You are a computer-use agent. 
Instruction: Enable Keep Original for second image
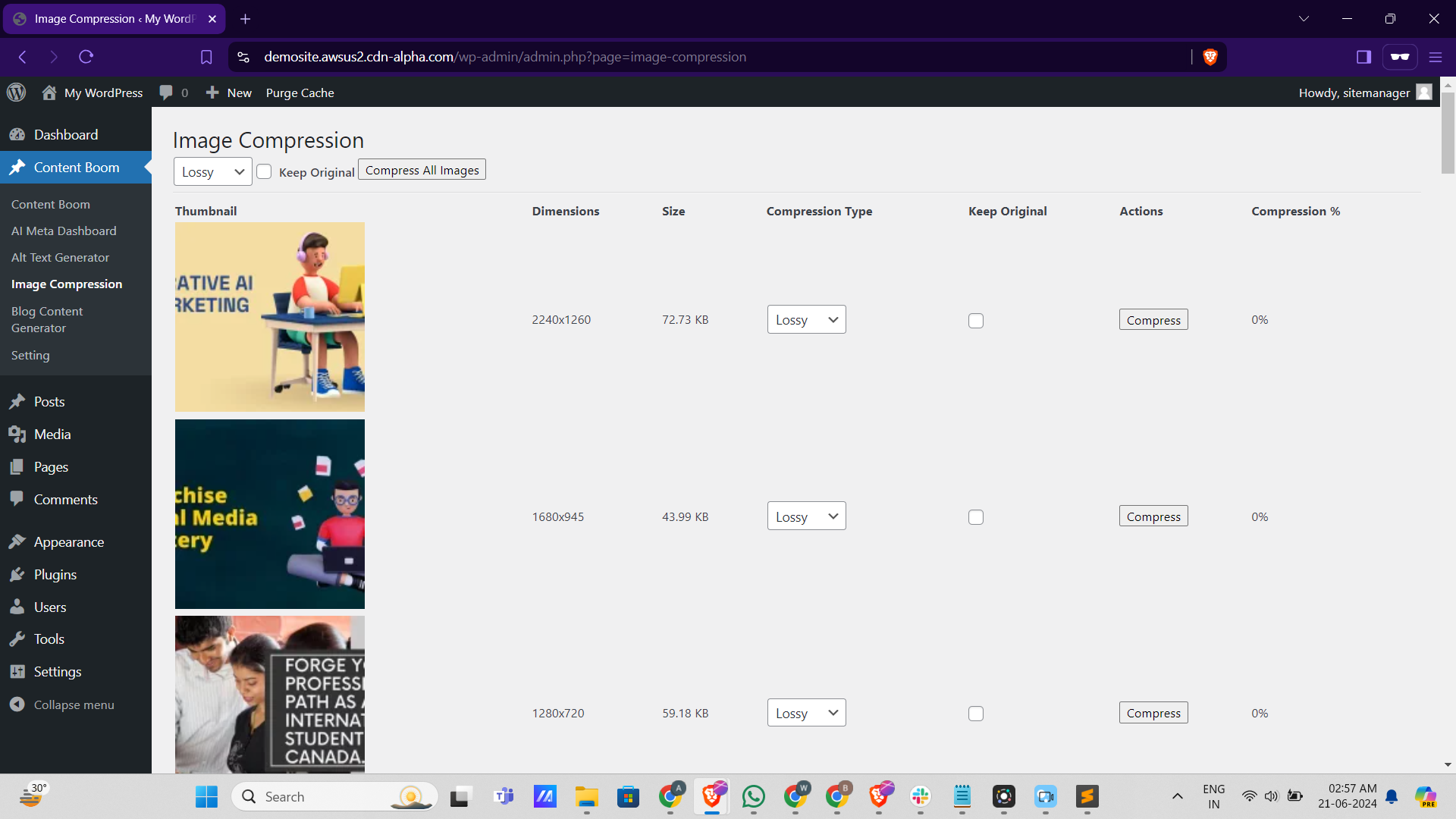coord(975,517)
